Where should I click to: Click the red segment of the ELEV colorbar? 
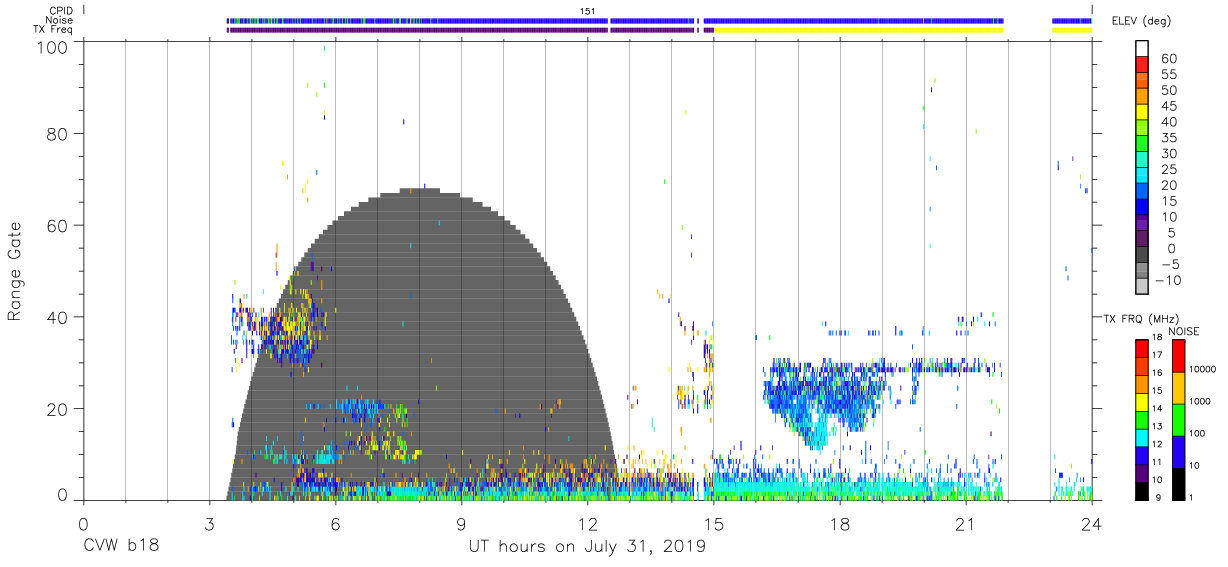point(1142,66)
